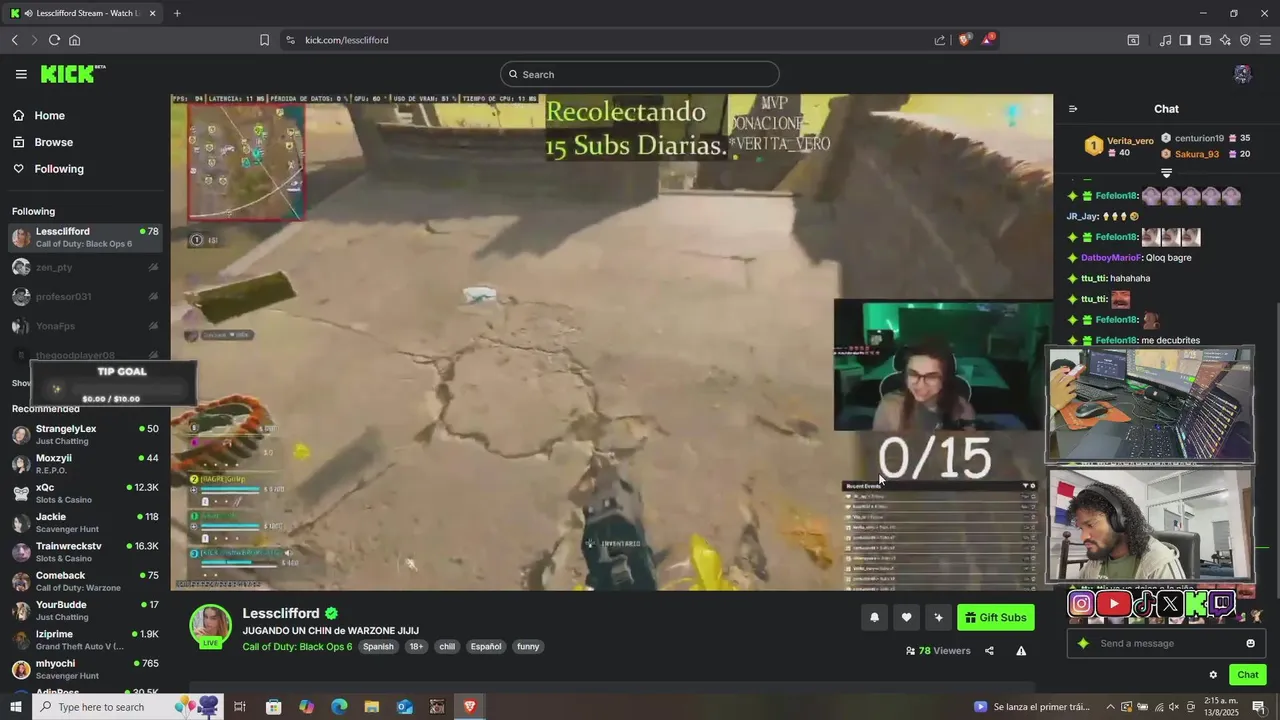Bookmark this page icon

tap(264, 40)
